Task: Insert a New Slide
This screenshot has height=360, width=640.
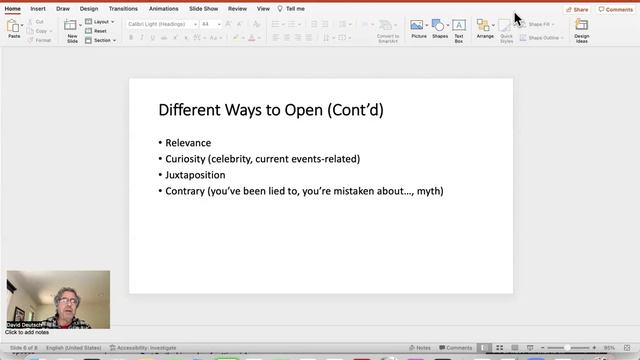Action: (x=71, y=31)
